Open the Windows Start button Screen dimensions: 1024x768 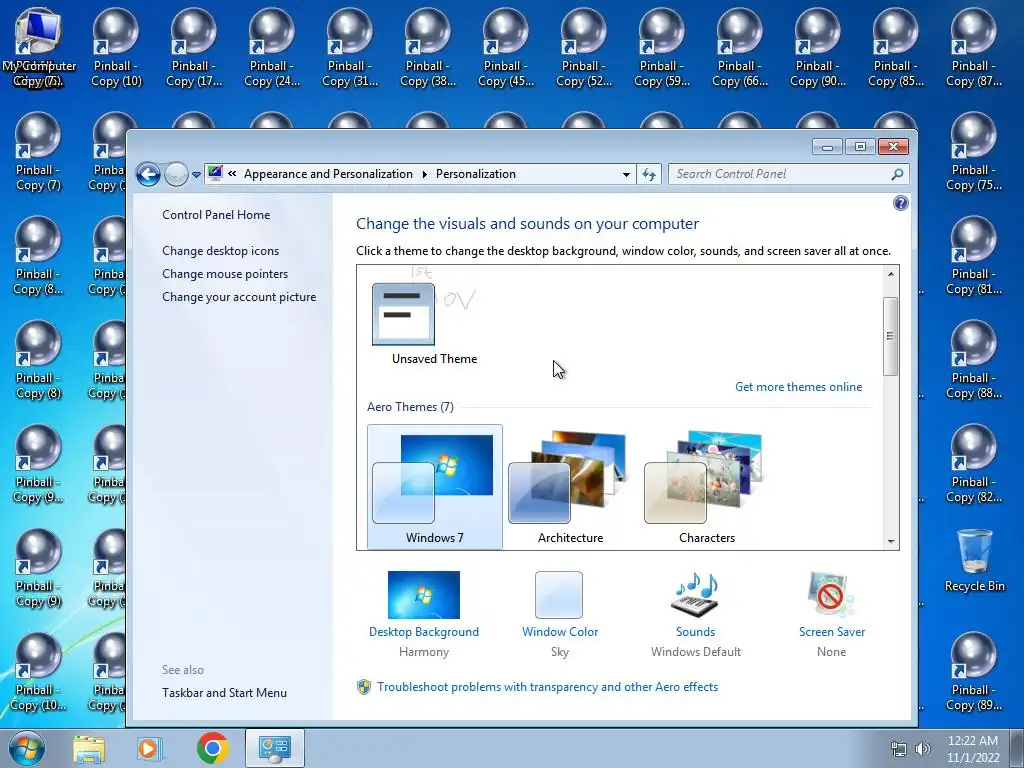[27, 748]
